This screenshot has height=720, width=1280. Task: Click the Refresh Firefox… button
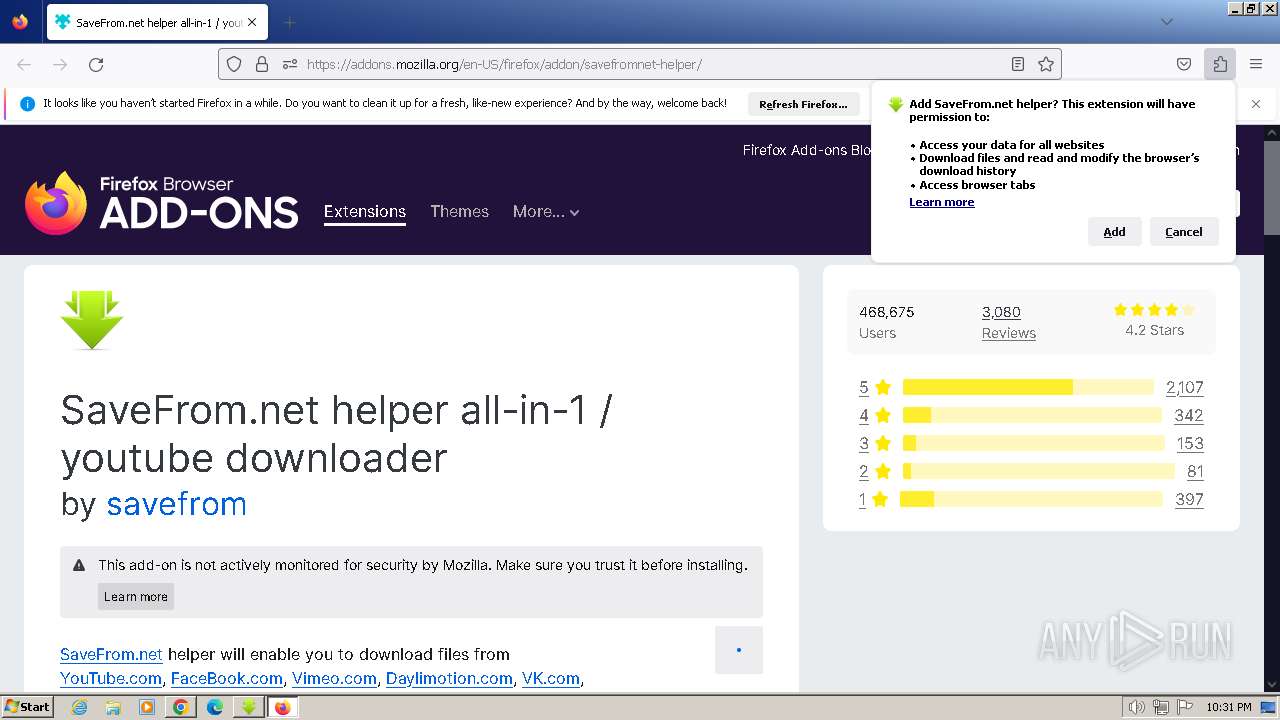point(803,104)
